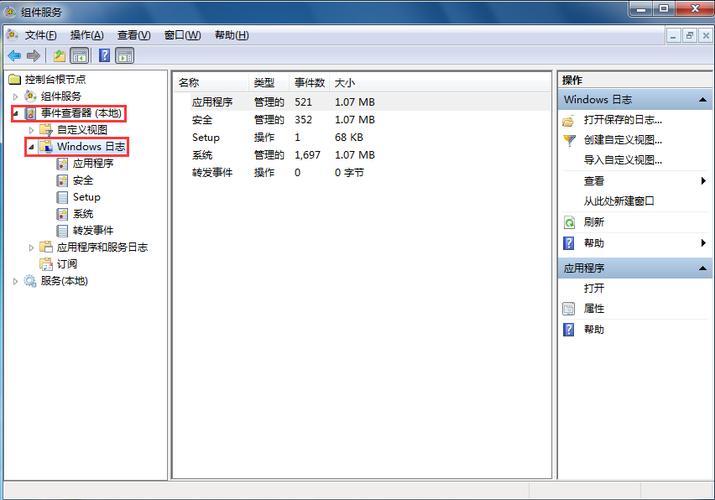
Task: Collapse the 事件查看器 (本地) node arrow
Action: pyautogui.click(x=16, y=113)
